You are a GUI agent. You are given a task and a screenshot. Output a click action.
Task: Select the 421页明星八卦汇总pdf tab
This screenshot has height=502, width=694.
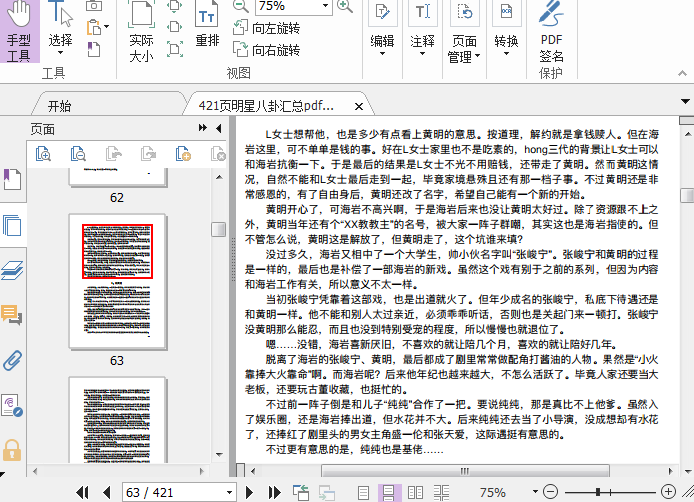pyautogui.click(x=266, y=106)
